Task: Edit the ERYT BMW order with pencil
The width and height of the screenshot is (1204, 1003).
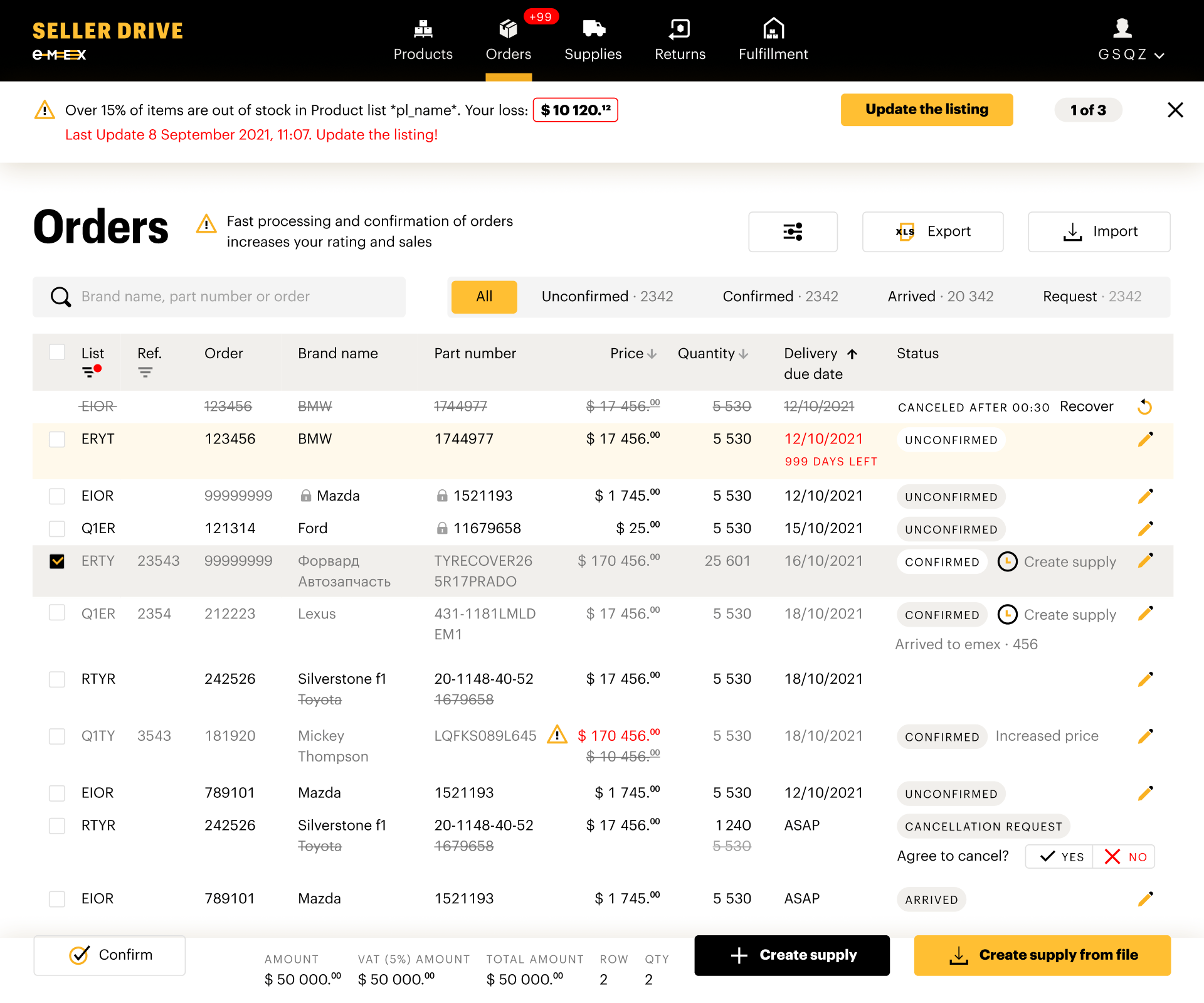Action: (x=1145, y=439)
